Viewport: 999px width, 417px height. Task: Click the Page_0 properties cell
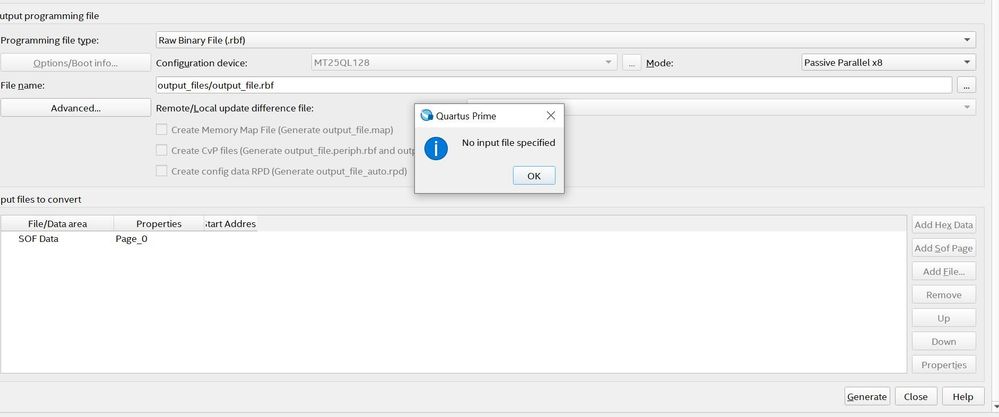click(x=131, y=239)
